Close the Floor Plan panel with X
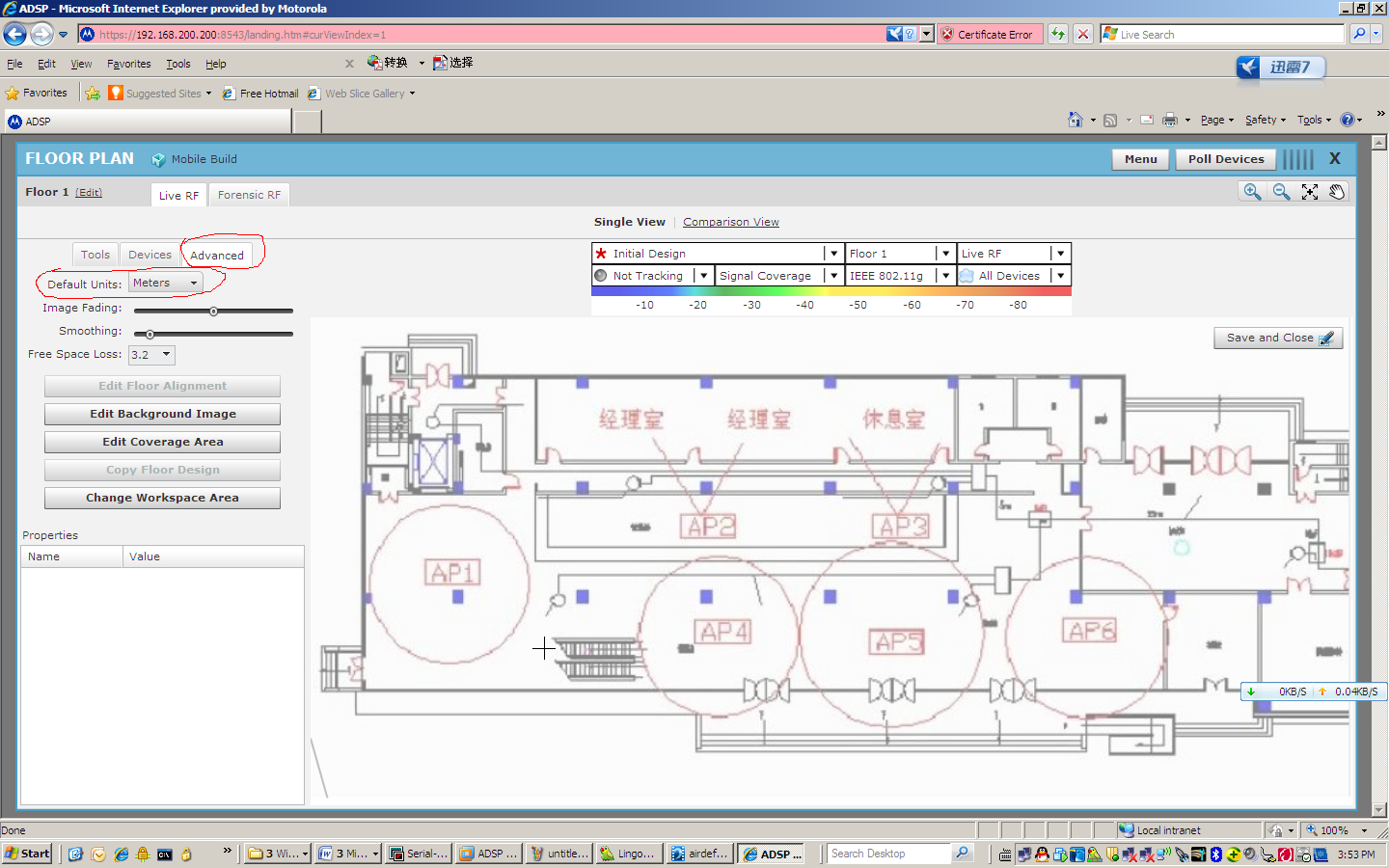The image size is (1389, 868). click(1335, 158)
